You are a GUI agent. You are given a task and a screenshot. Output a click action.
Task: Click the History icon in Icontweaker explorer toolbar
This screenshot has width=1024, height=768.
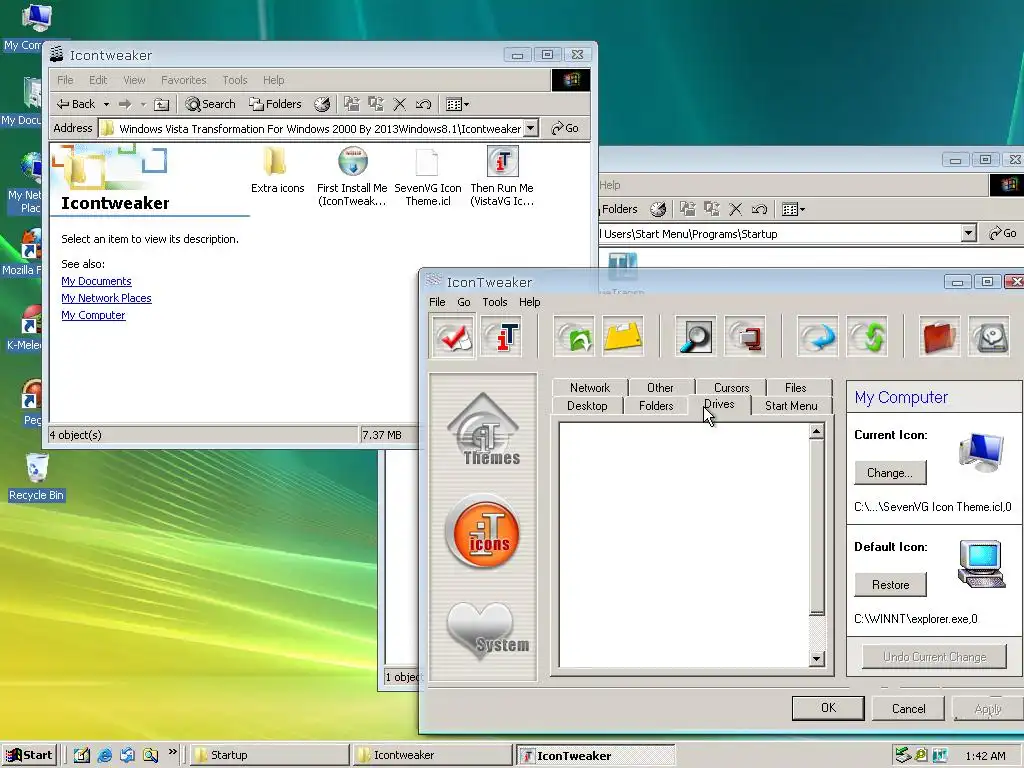point(322,104)
